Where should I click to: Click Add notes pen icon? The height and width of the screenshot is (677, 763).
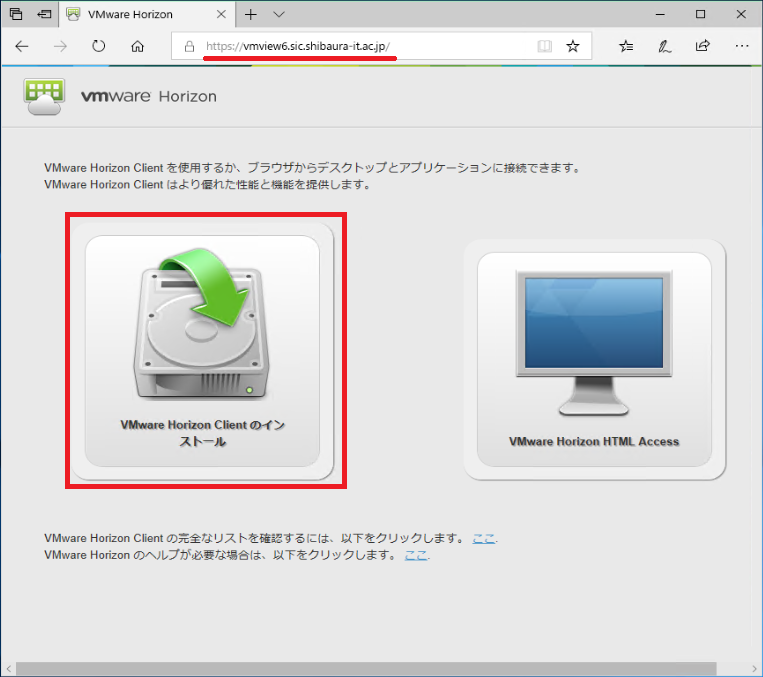(665, 46)
